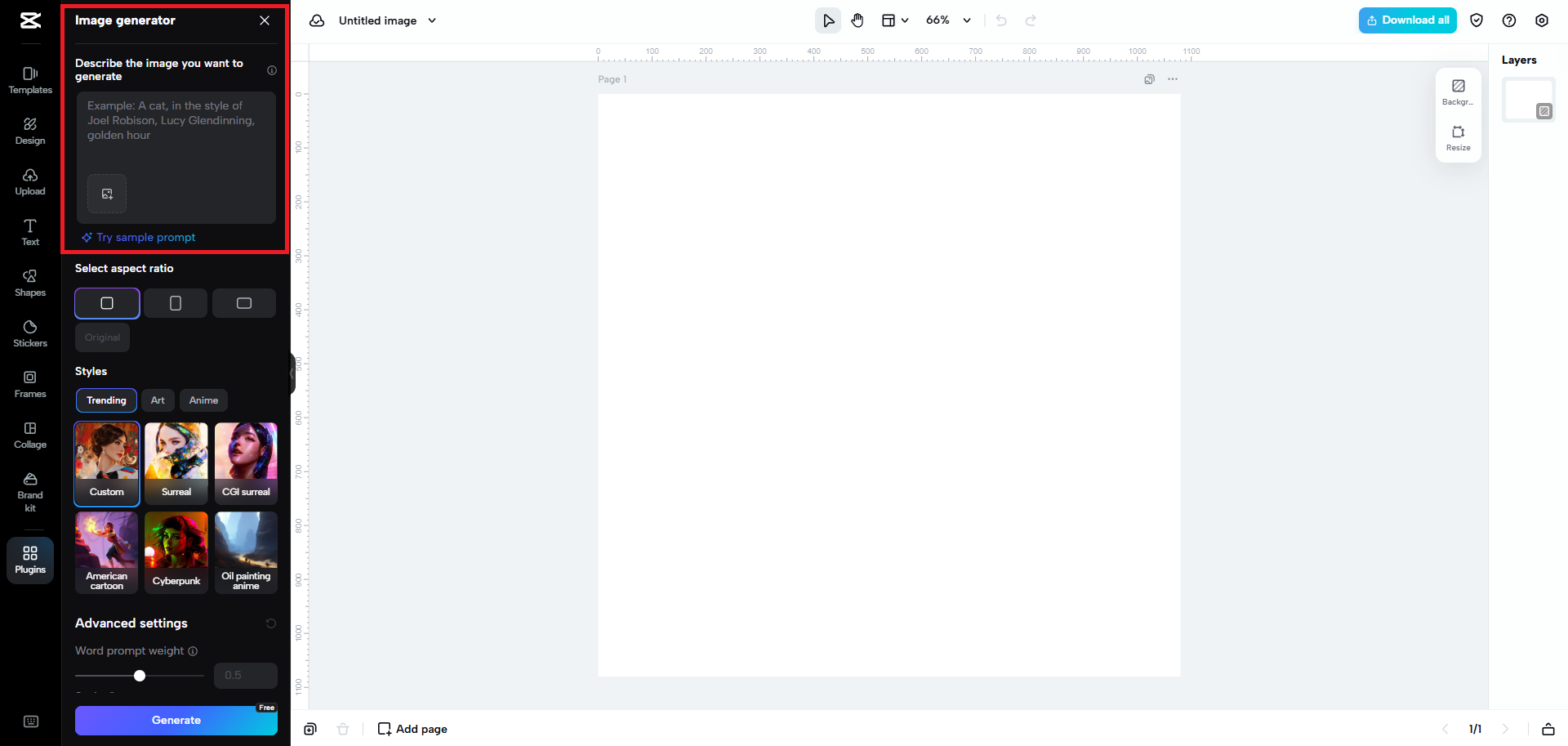The width and height of the screenshot is (1568, 746).
Task: Select the portrait aspect ratio
Action: click(175, 303)
